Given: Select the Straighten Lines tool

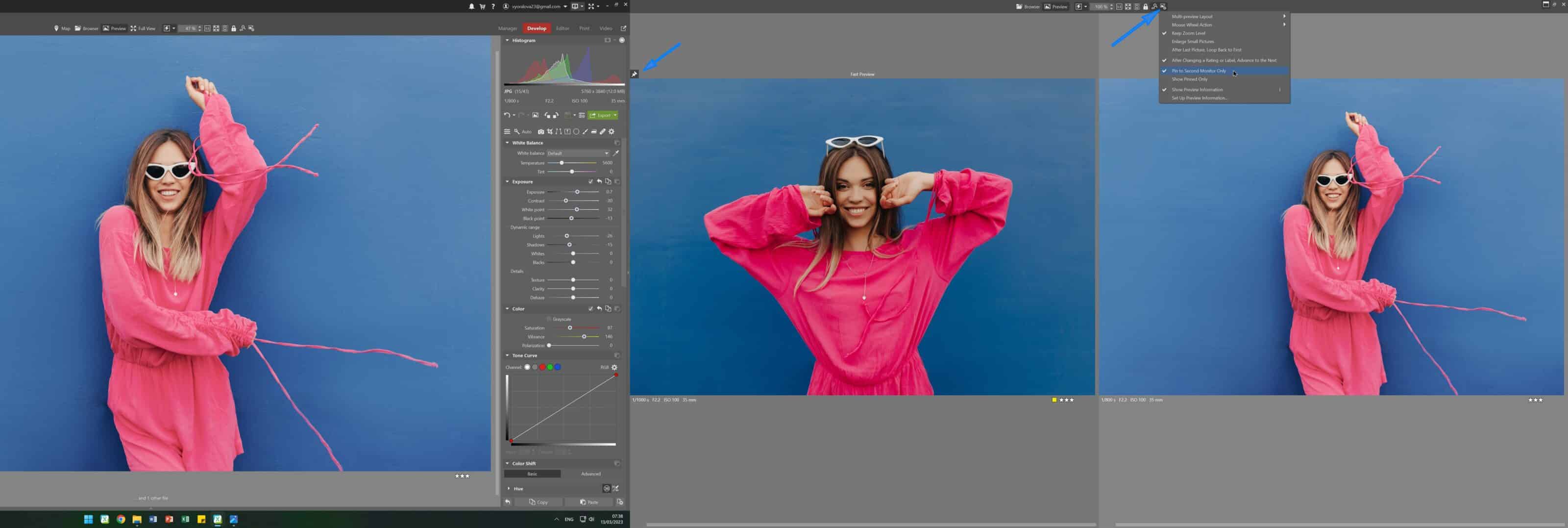Looking at the screenshot, I should click(x=559, y=131).
